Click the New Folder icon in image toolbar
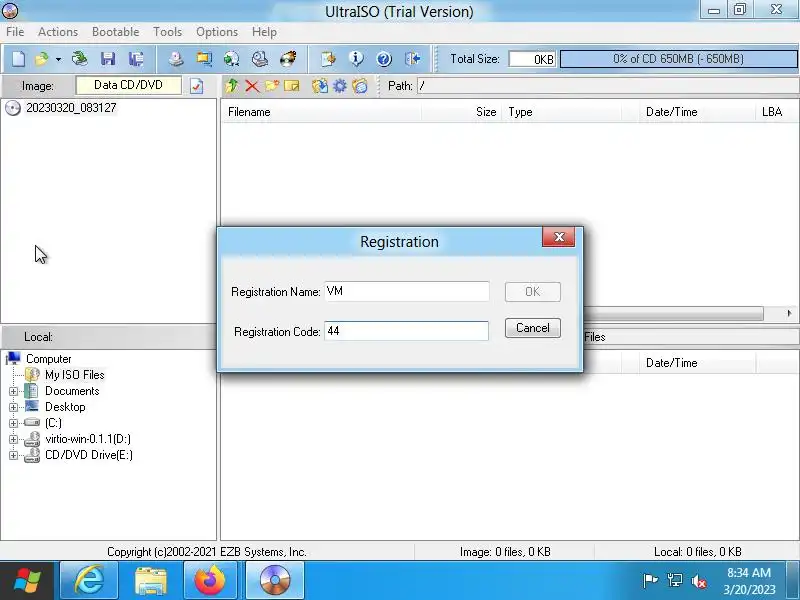800x600 pixels. coord(271,86)
